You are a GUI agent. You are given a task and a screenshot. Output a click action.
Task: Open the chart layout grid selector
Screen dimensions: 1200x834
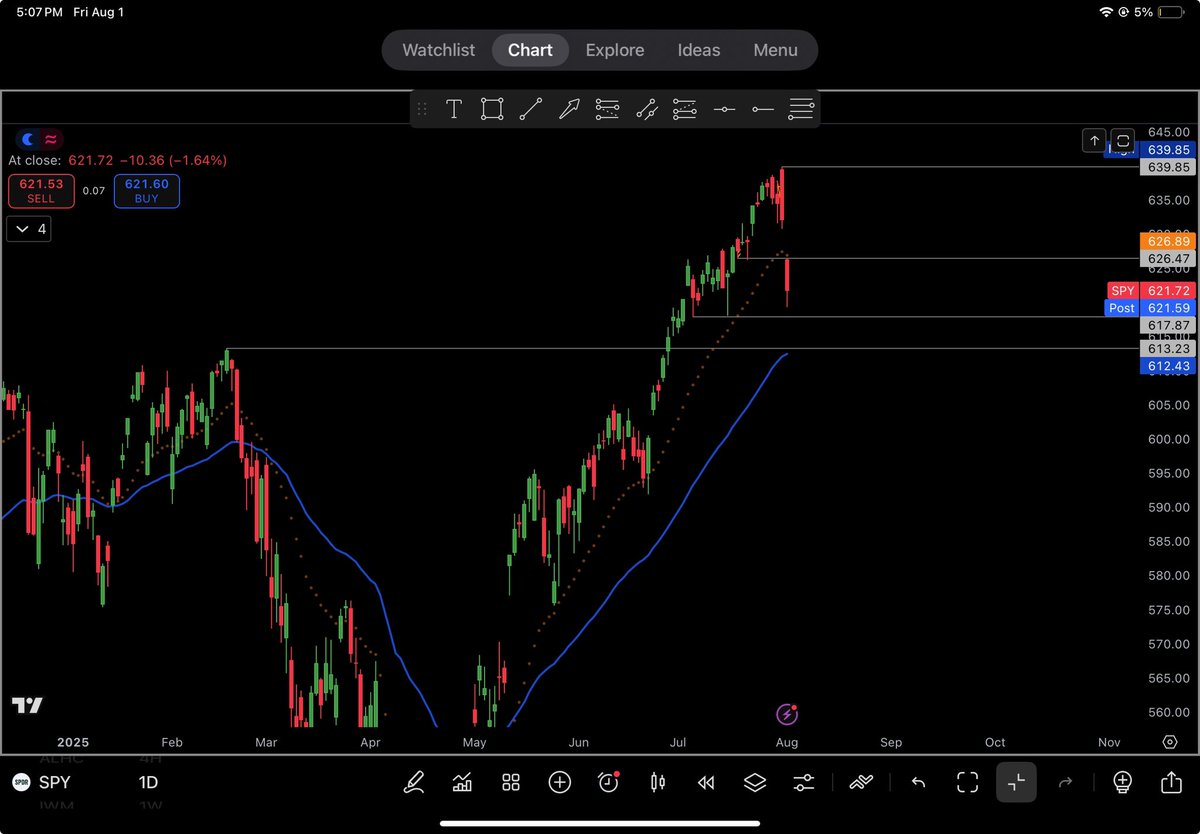(x=511, y=783)
